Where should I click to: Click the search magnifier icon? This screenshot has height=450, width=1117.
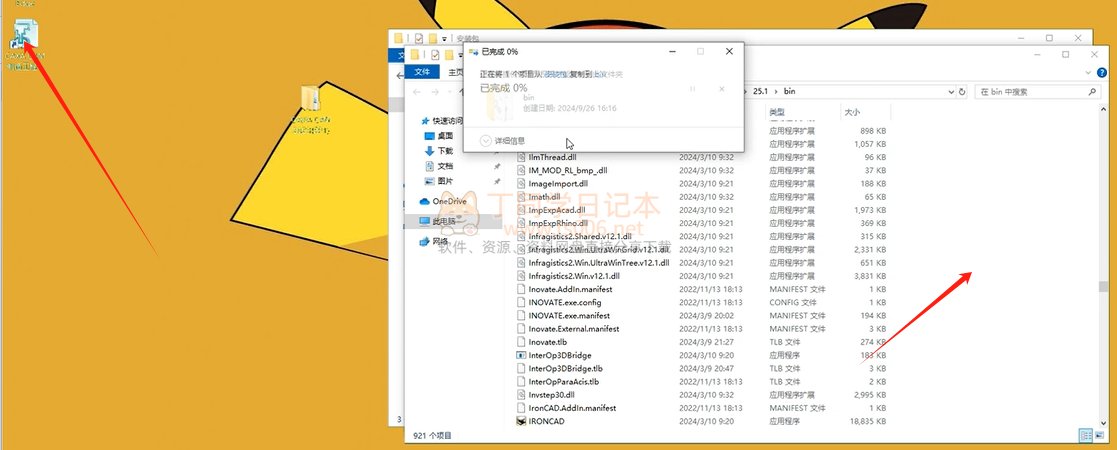pyautogui.click(x=1093, y=92)
